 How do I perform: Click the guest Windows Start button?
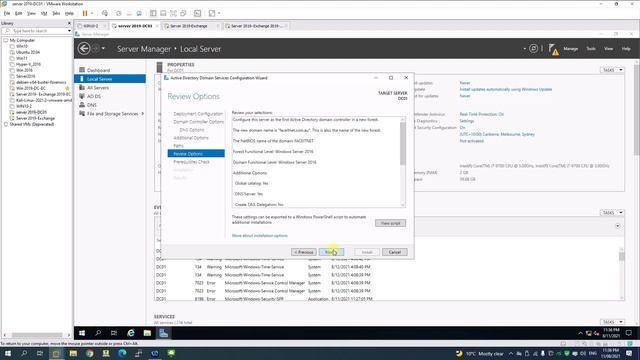click(x=82, y=333)
